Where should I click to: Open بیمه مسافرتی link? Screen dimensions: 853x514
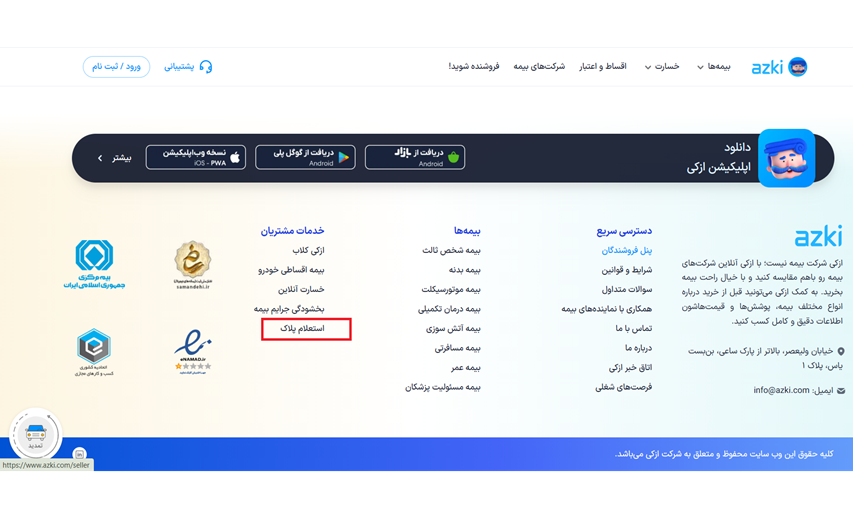(x=458, y=348)
